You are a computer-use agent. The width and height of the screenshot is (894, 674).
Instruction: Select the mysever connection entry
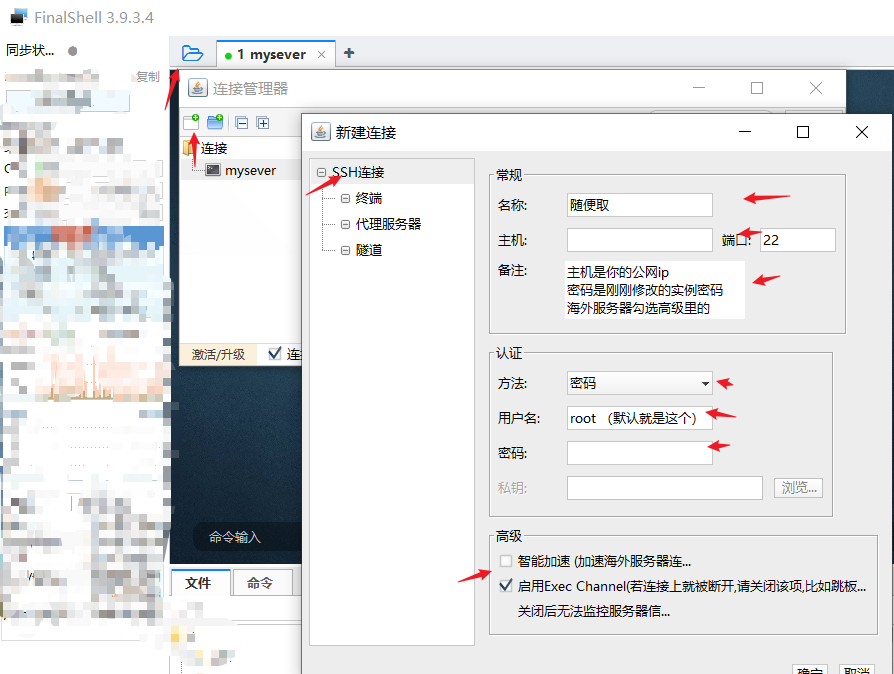tap(250, 170)
